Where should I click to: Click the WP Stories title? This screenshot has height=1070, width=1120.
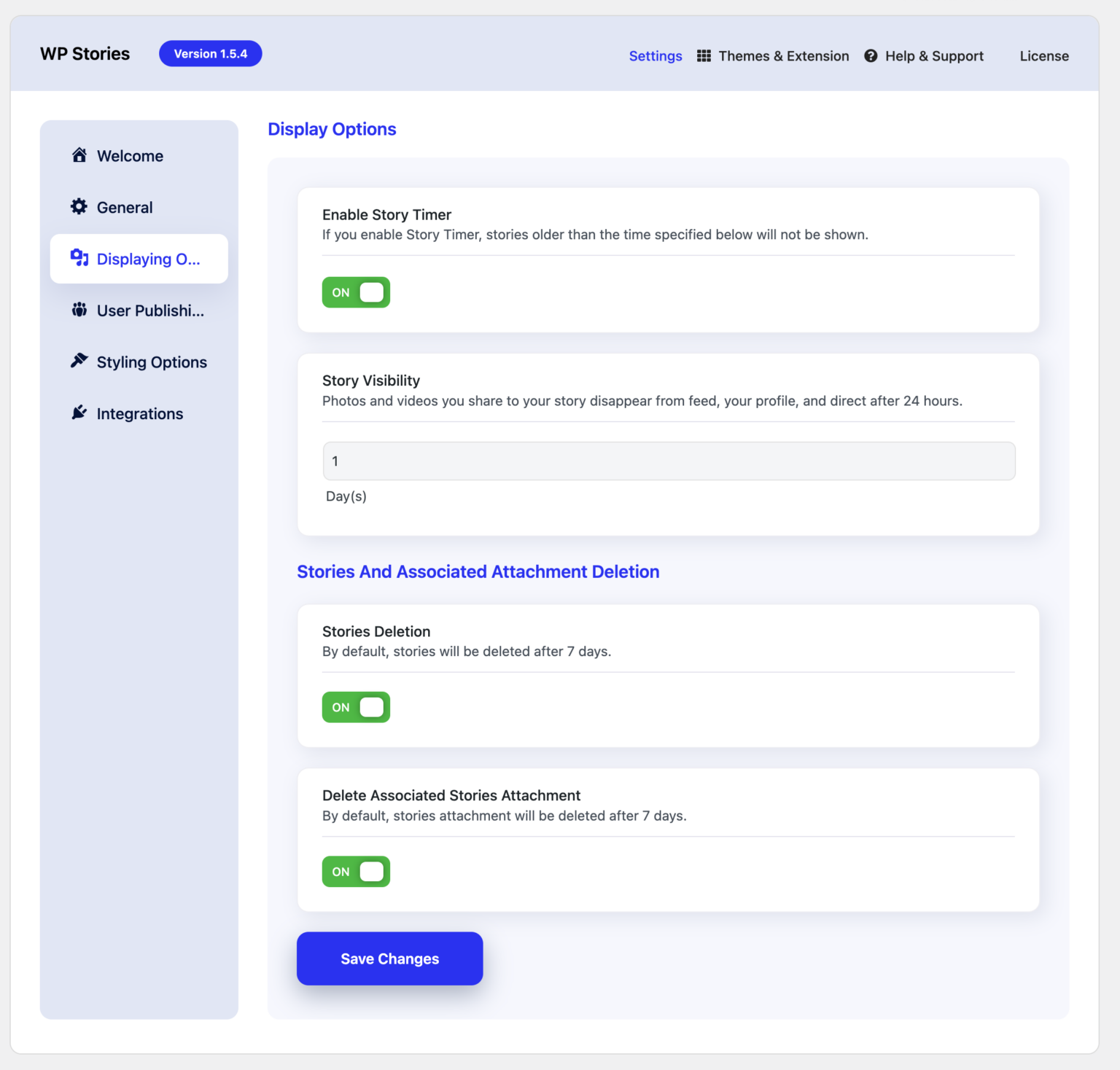(x=85, y=53)
